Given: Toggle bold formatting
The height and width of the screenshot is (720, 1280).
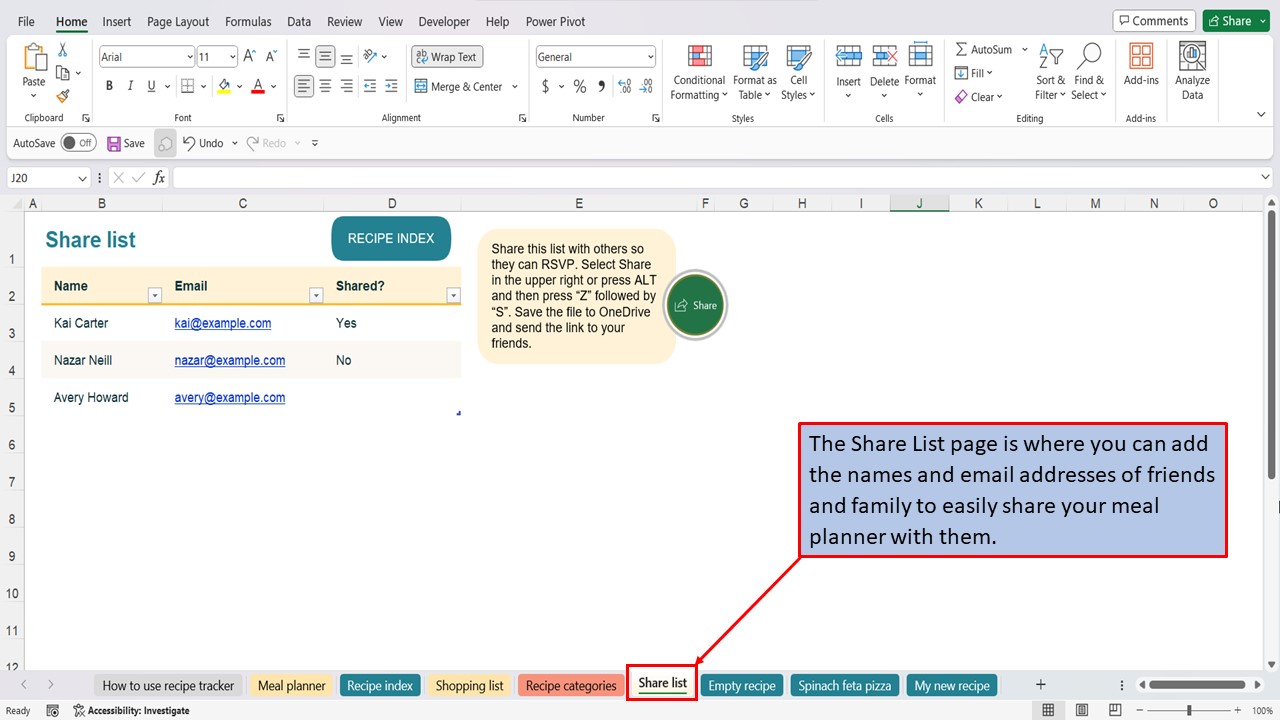Looking at the screenshot, I should 109,86.
